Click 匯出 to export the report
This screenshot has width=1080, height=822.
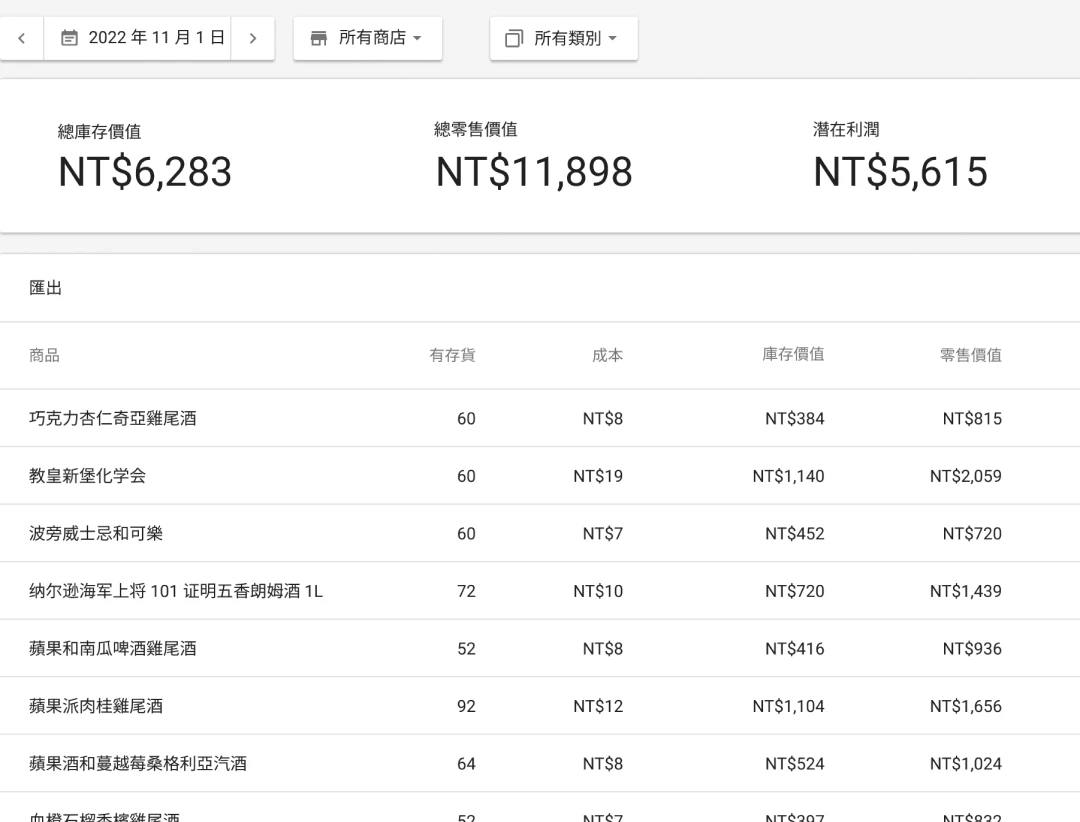click(45, 288)
